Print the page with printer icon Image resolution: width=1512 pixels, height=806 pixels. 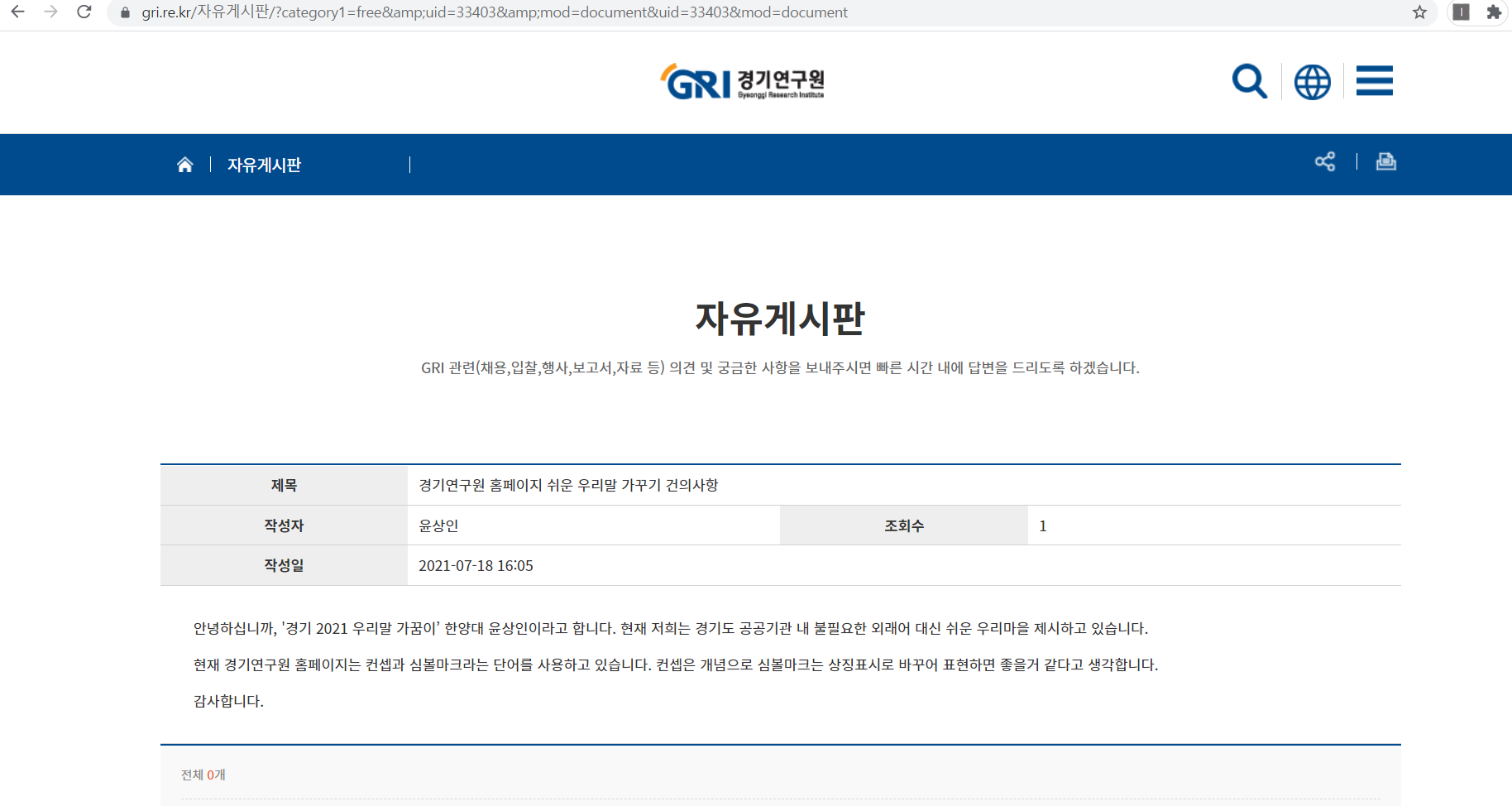[x=1386, y=161]
